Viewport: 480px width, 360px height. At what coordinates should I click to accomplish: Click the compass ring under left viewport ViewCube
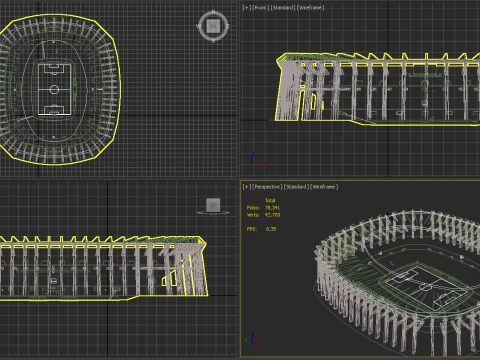[213, 212]
